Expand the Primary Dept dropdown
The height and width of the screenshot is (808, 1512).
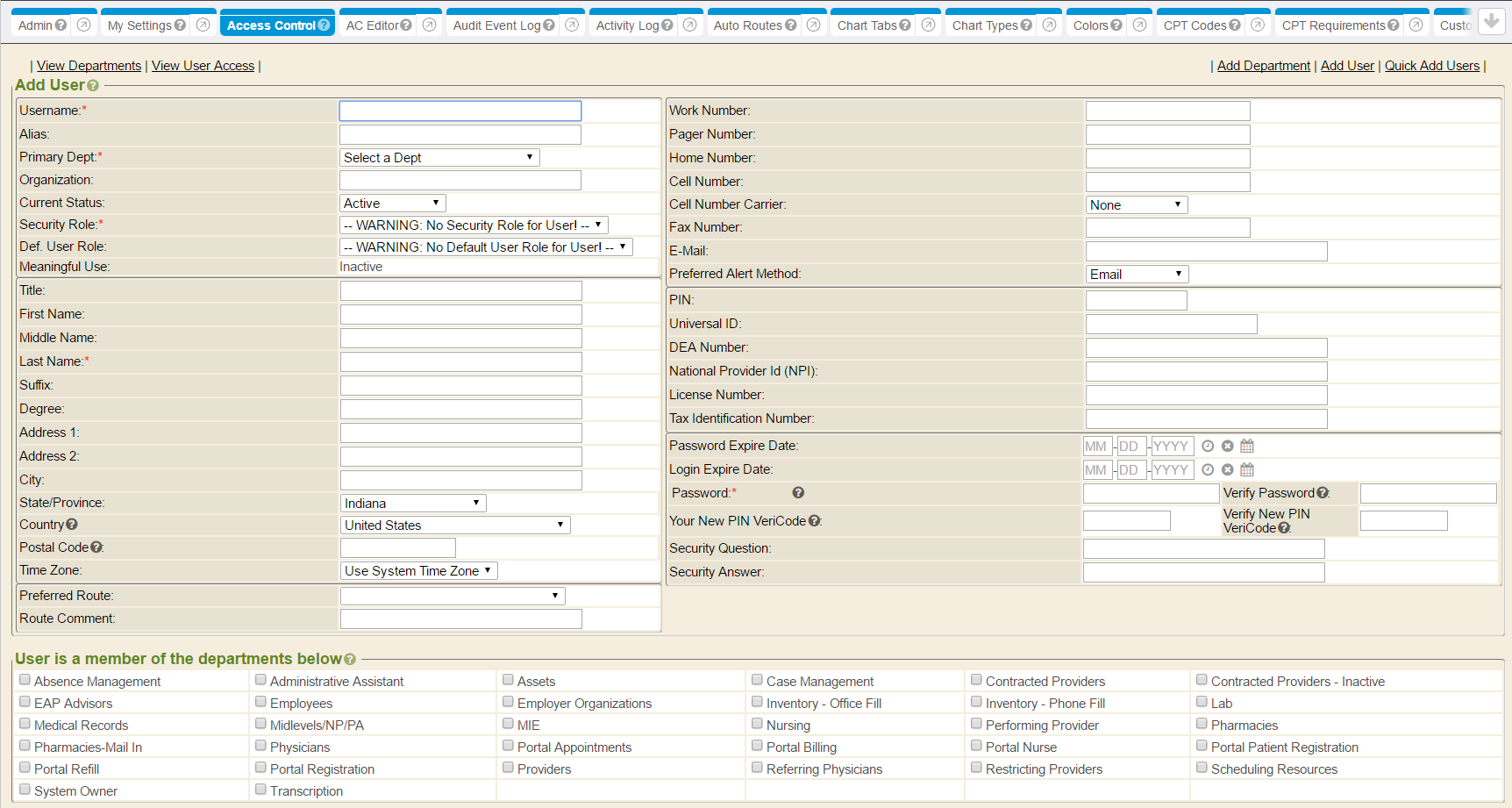pyautogui.click(x=439, y=157)
